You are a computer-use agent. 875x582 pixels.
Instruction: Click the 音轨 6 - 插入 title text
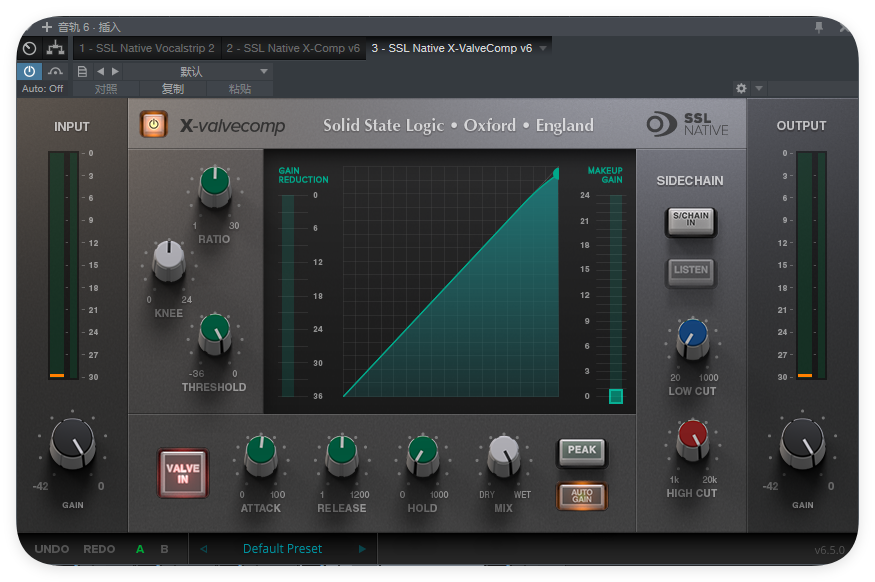click(89, 27)
